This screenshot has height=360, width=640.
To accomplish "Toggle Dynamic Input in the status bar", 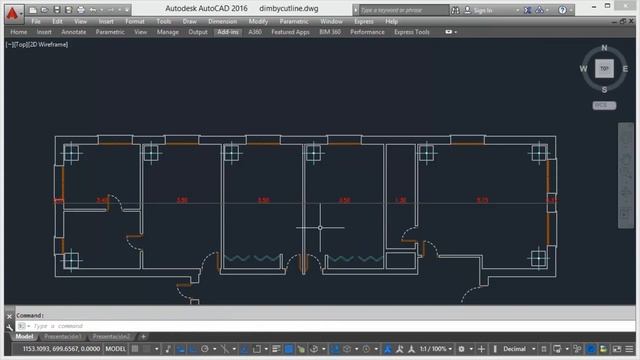I will tap(180, 349).
